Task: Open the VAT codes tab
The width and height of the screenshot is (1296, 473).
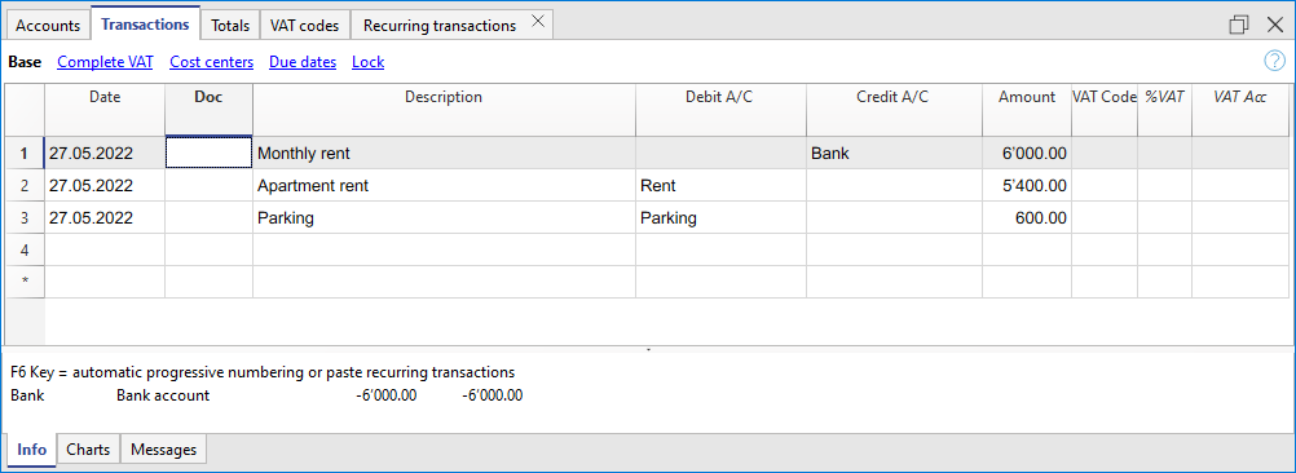Action: click(x=304, y=25)
